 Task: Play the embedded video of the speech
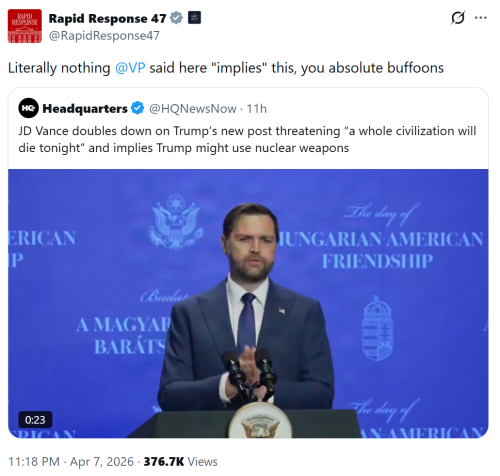pos(248,304)
